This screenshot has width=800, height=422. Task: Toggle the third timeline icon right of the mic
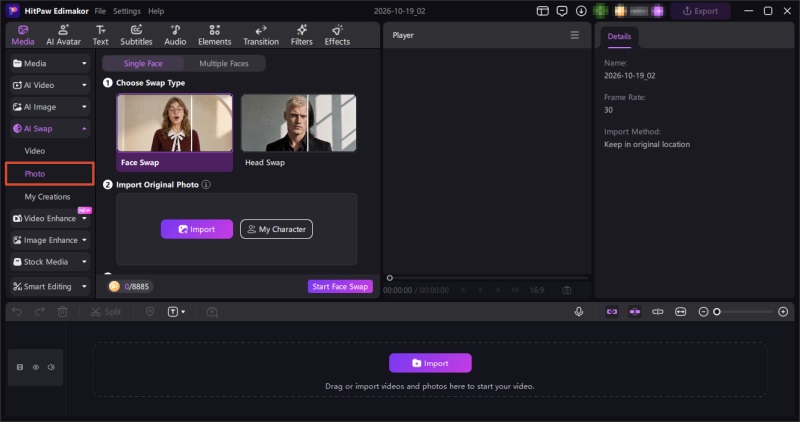658,311
